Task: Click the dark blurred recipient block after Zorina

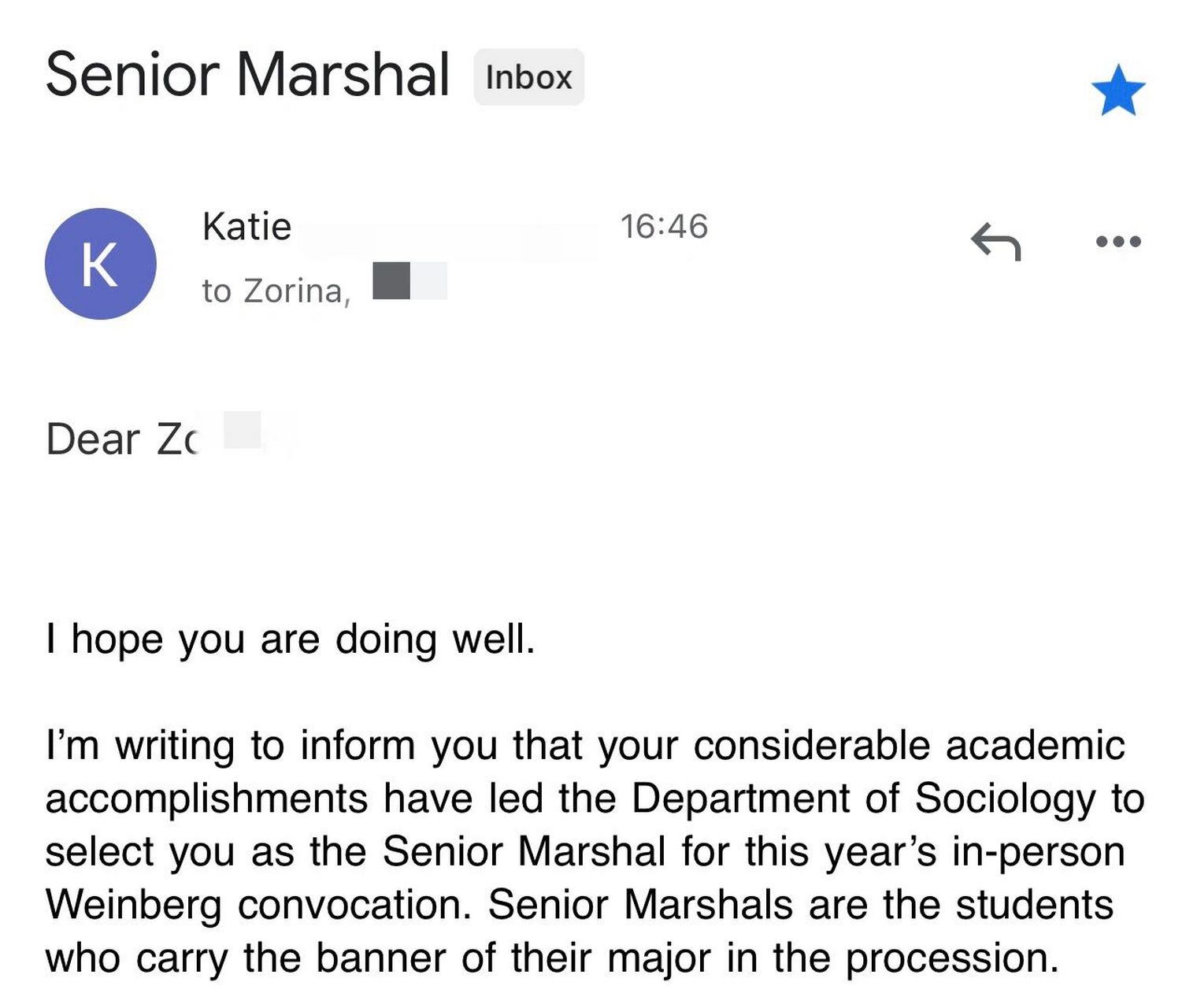Action: pos(391,281)
